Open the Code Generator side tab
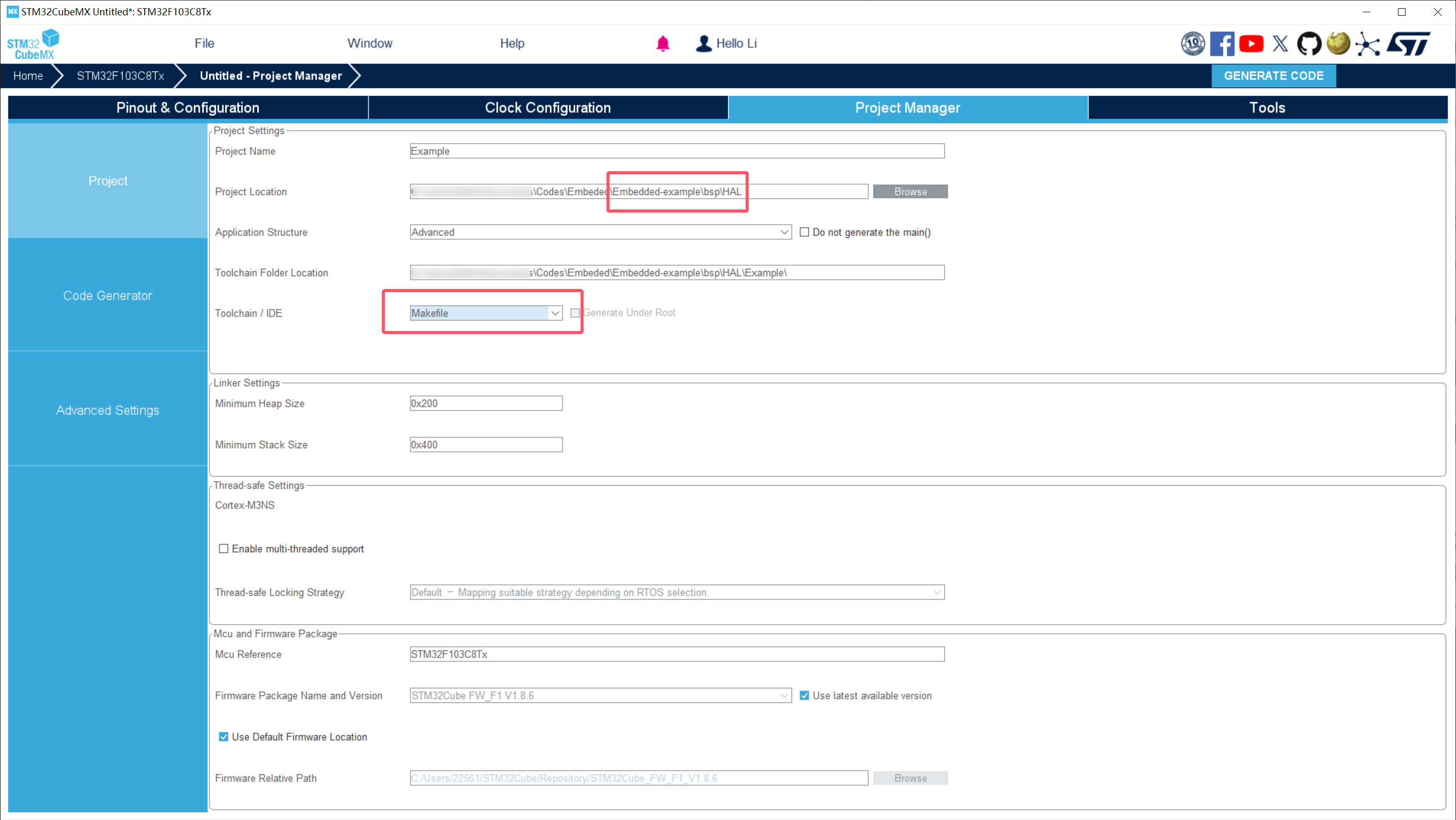Image resolution: width=1456 pixels, height=820 pixels. click(x=107, y=295)
